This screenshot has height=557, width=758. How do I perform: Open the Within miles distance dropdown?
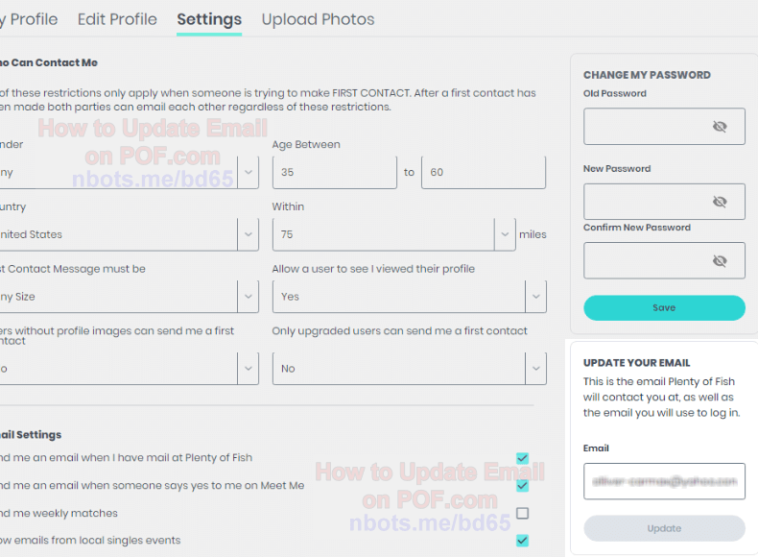504,234
